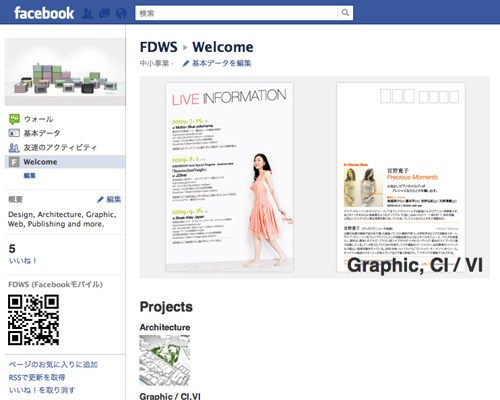Select the Welcome sidebar tab
This screenshot has width=500, height=400.
click(x=65, y=162)
